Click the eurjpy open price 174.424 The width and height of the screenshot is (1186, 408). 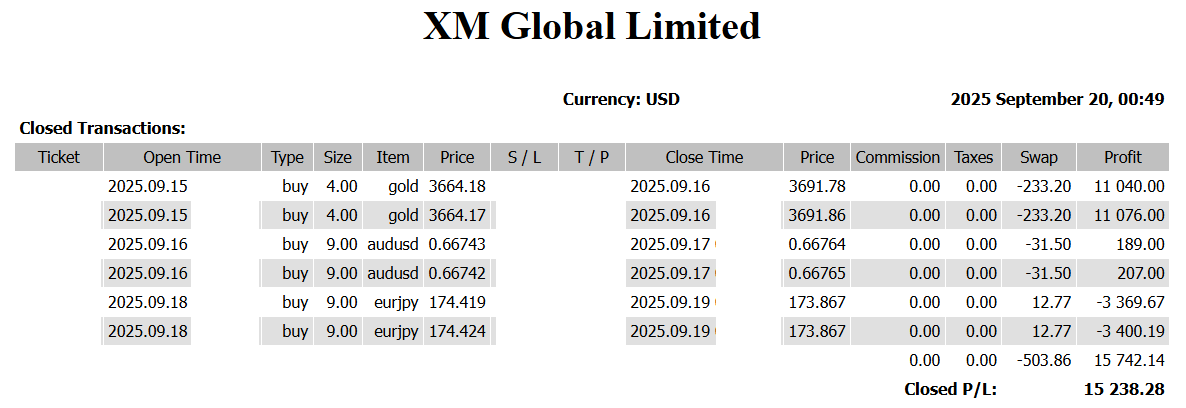coord(457,331)
